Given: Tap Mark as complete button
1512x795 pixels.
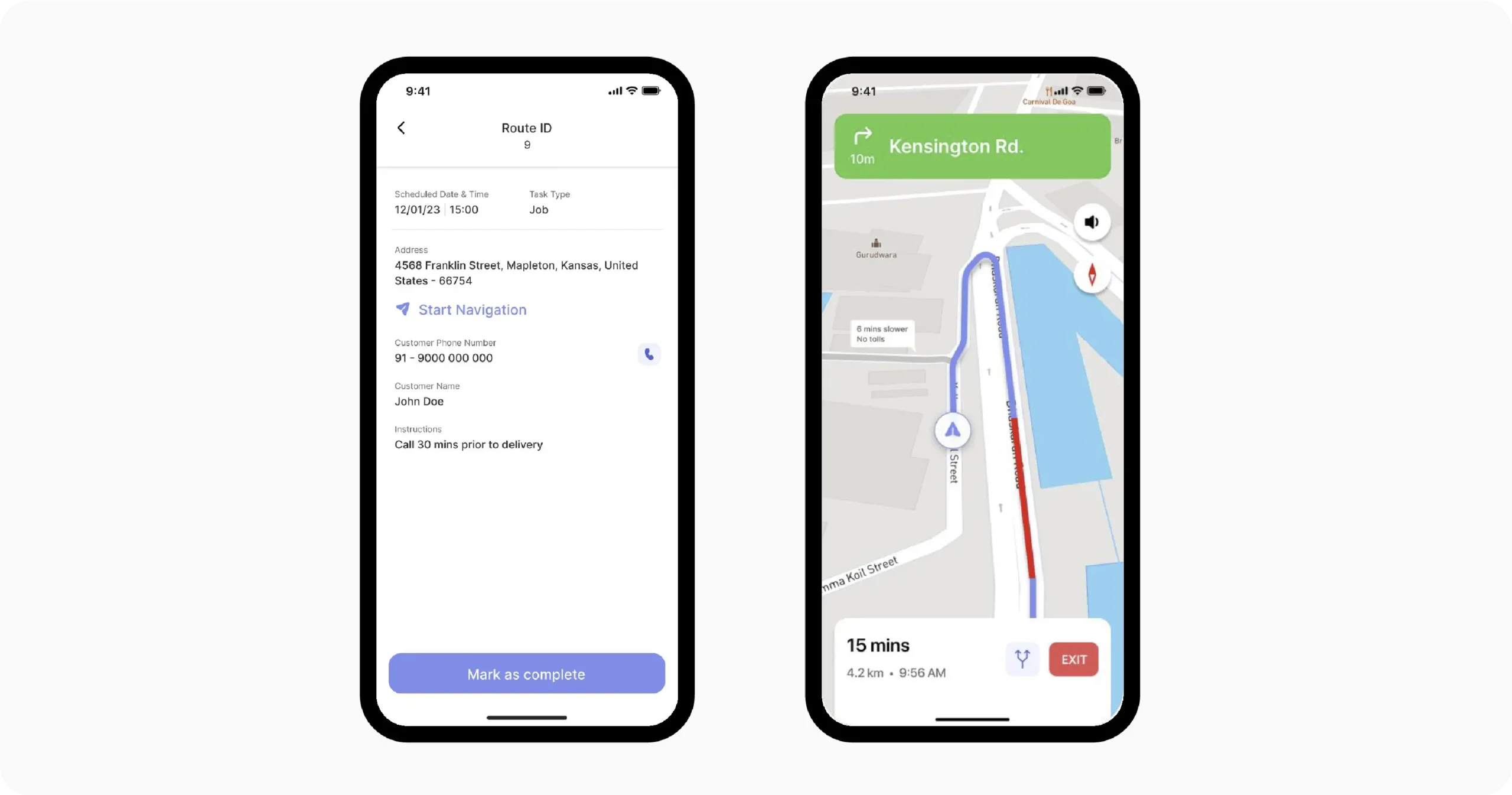Looking at the screenshot, I should tap(526, 674).
